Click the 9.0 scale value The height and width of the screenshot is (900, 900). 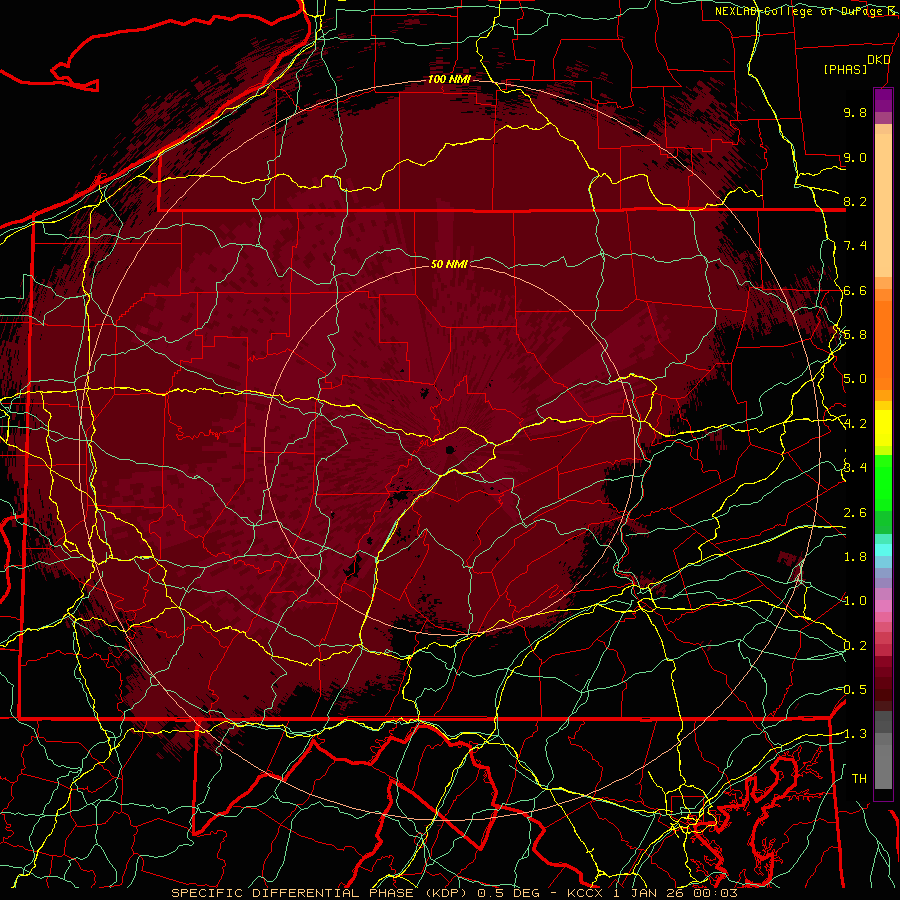click(x=855, y=157)
